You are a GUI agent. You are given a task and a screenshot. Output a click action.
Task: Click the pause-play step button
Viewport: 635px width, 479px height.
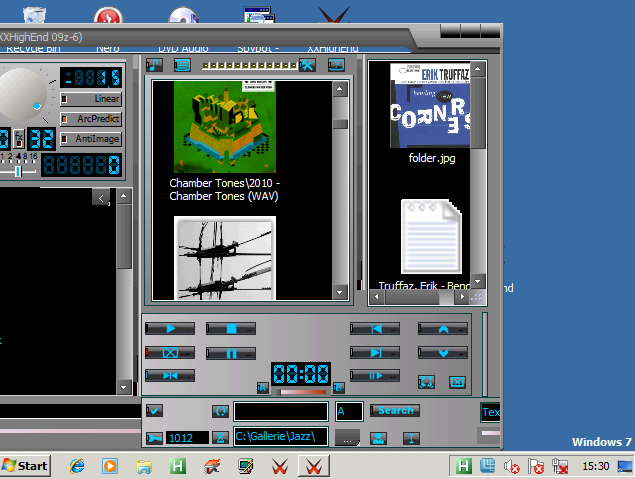(375, 375)
